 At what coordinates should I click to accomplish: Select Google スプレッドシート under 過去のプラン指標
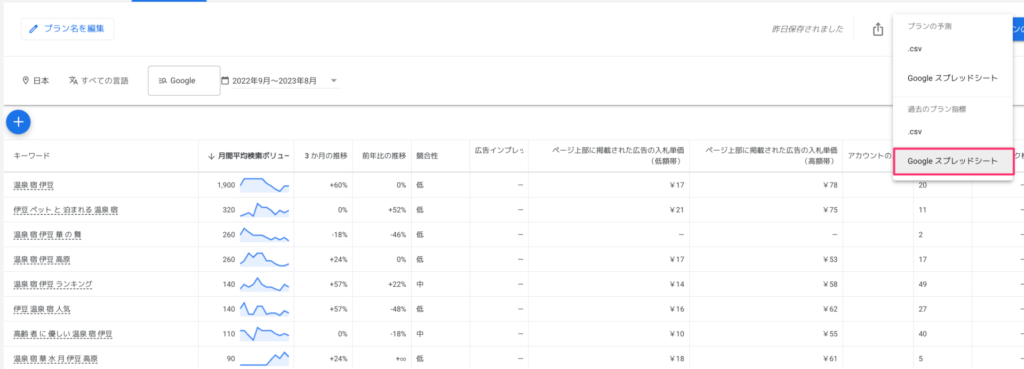(x=952, y=161)
